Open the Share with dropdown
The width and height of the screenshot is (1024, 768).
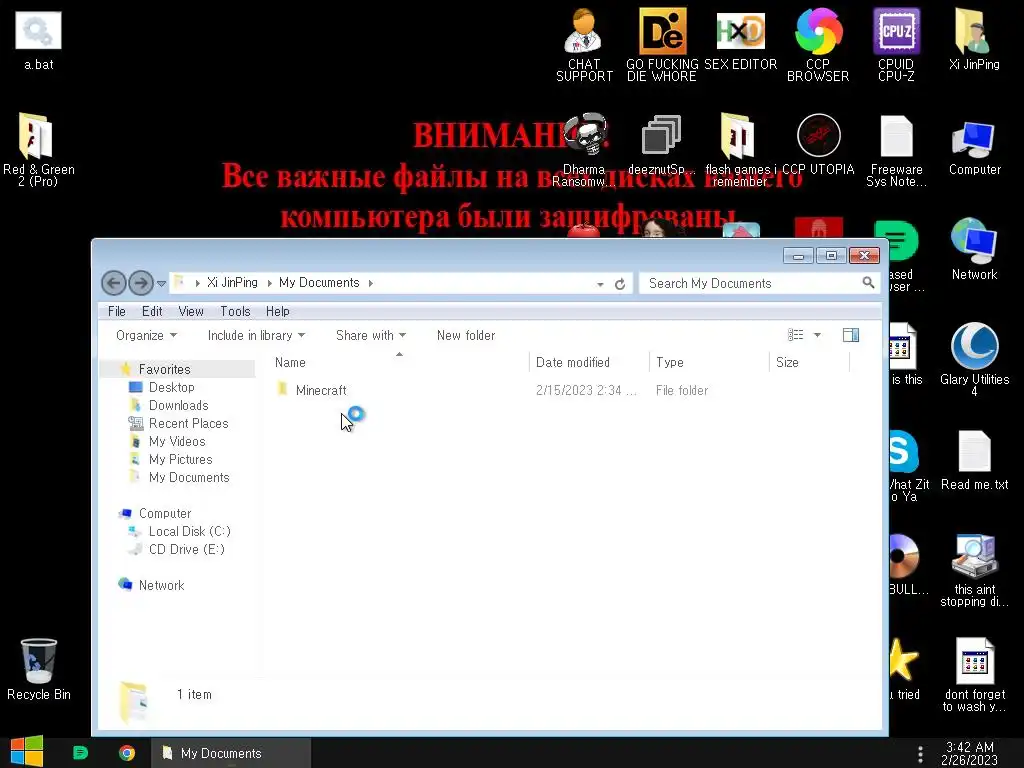coord(370,335)
